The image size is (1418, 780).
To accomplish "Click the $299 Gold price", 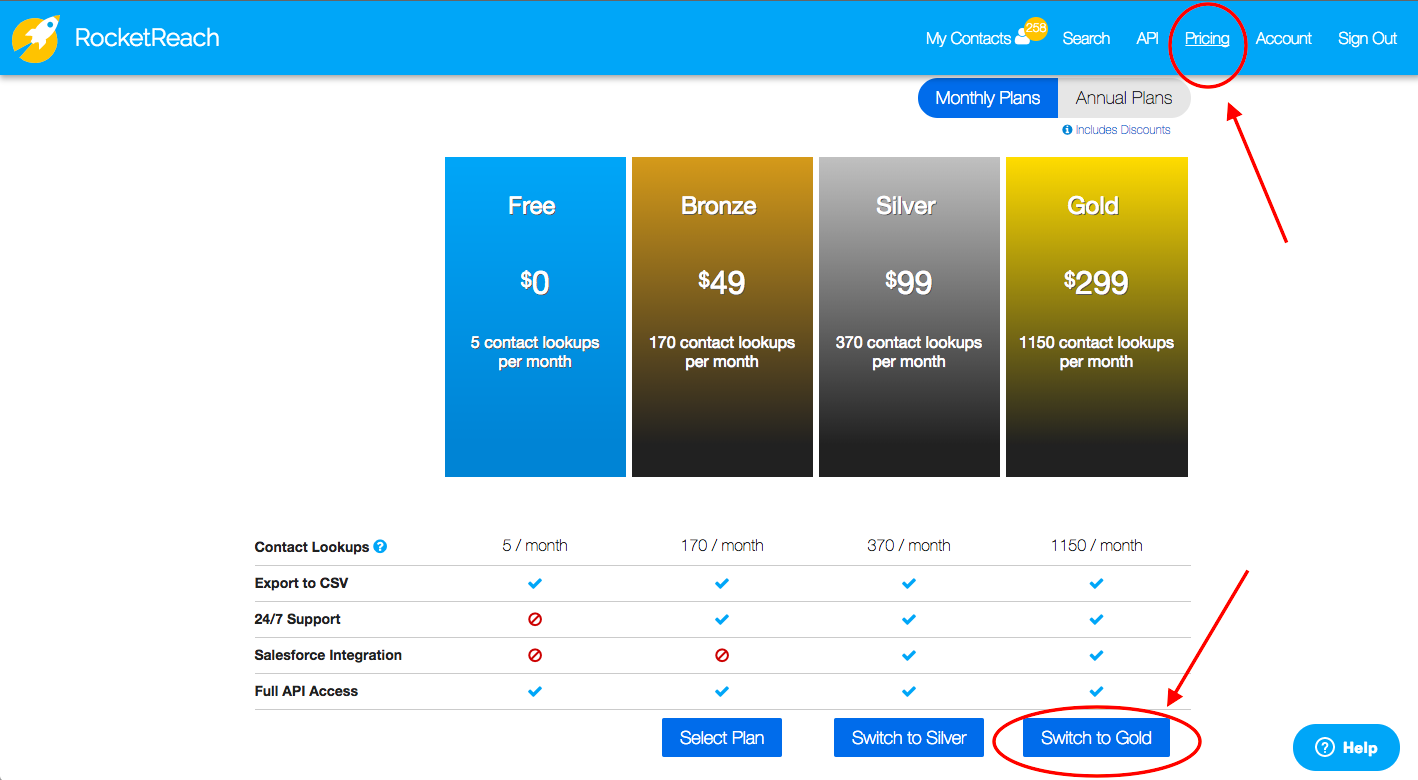I will point(1096,283).
